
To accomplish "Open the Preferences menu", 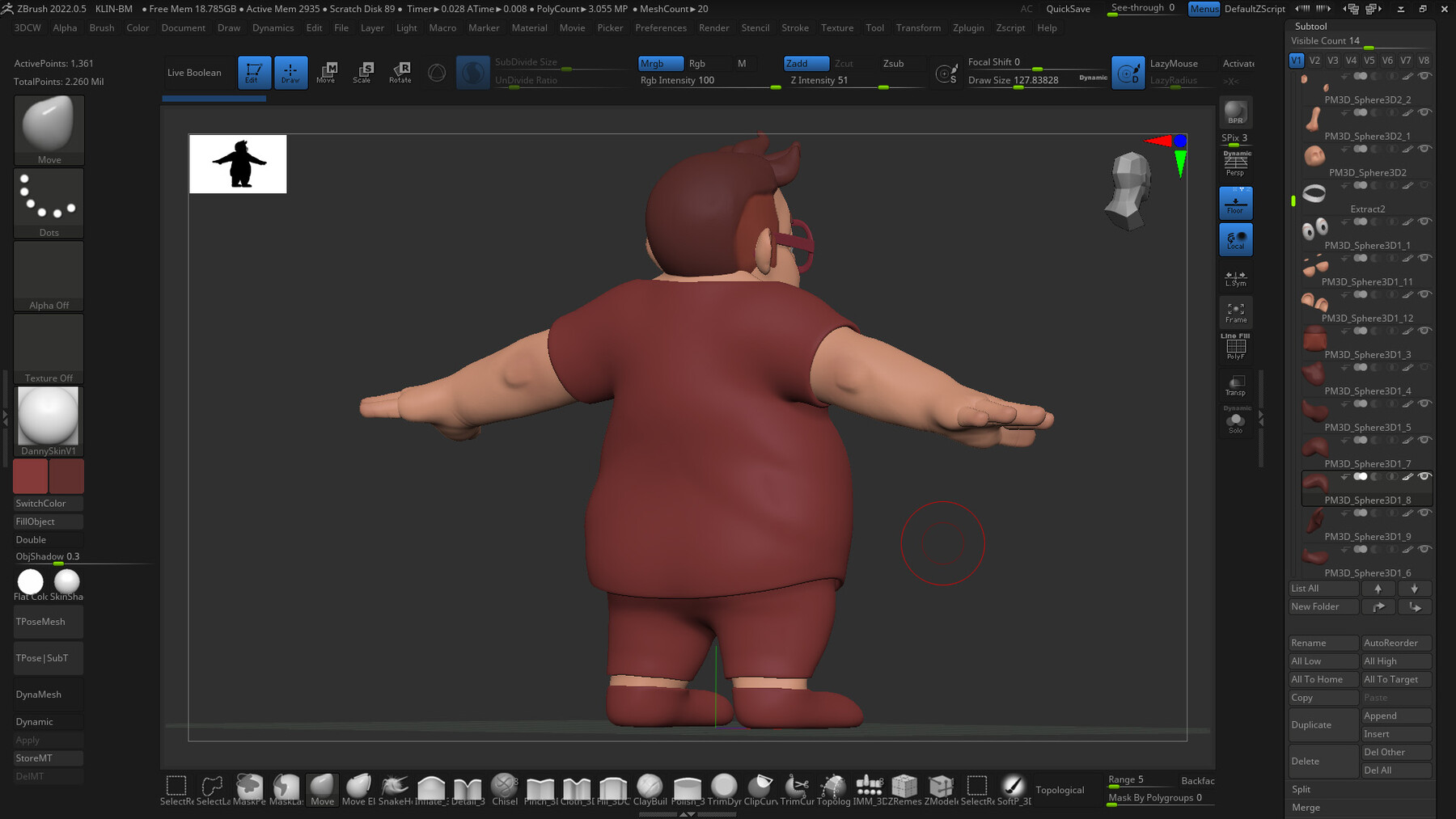I will click(x=661, y=27).
